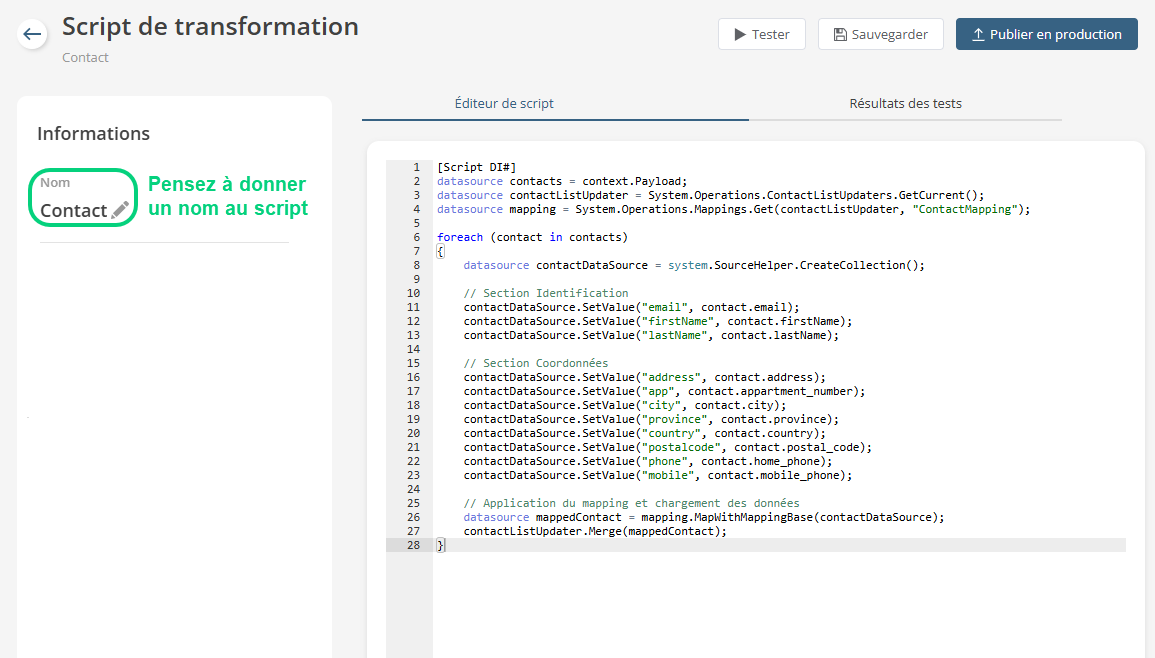Click the SetValue "phone" home_phone line
This screenshot has height=658, width=1155.
(x=647, y=461)
